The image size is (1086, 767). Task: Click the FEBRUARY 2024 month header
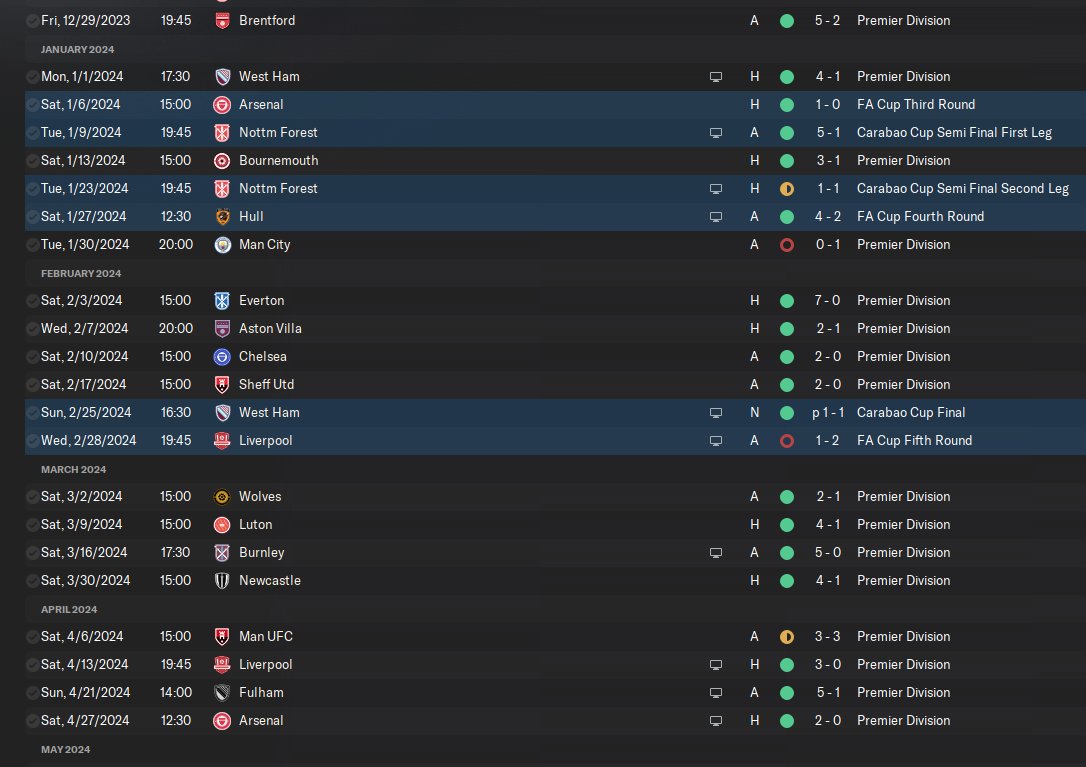[x=81, y=274]
